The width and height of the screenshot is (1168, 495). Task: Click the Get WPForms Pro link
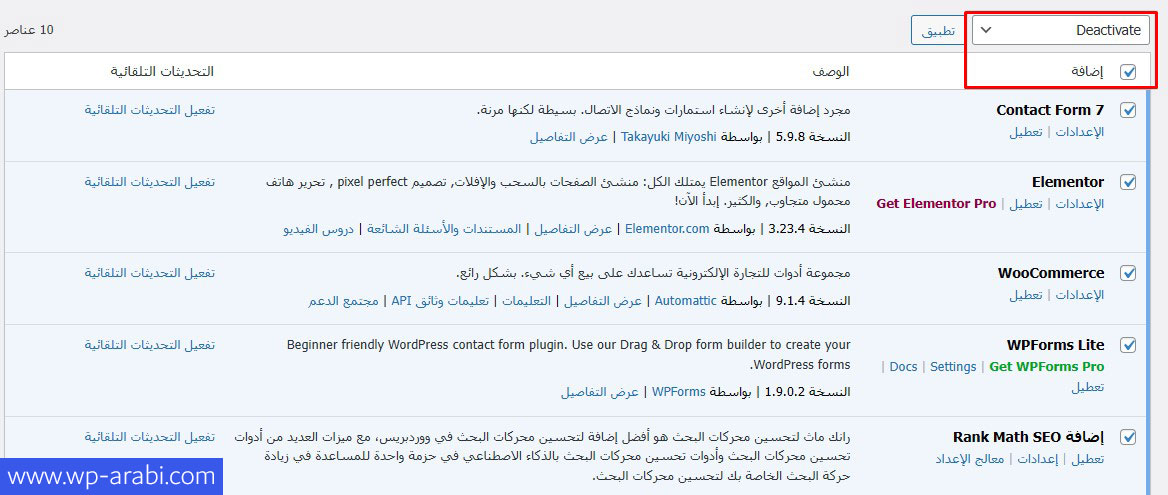1047,366
